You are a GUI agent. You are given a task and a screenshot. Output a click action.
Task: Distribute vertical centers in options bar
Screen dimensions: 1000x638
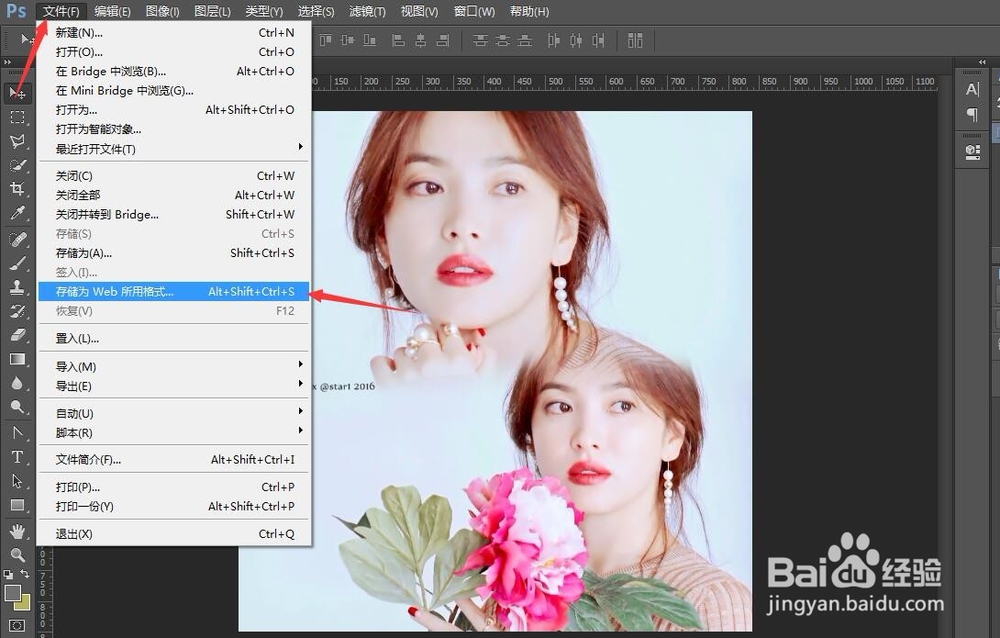[503, 41]
